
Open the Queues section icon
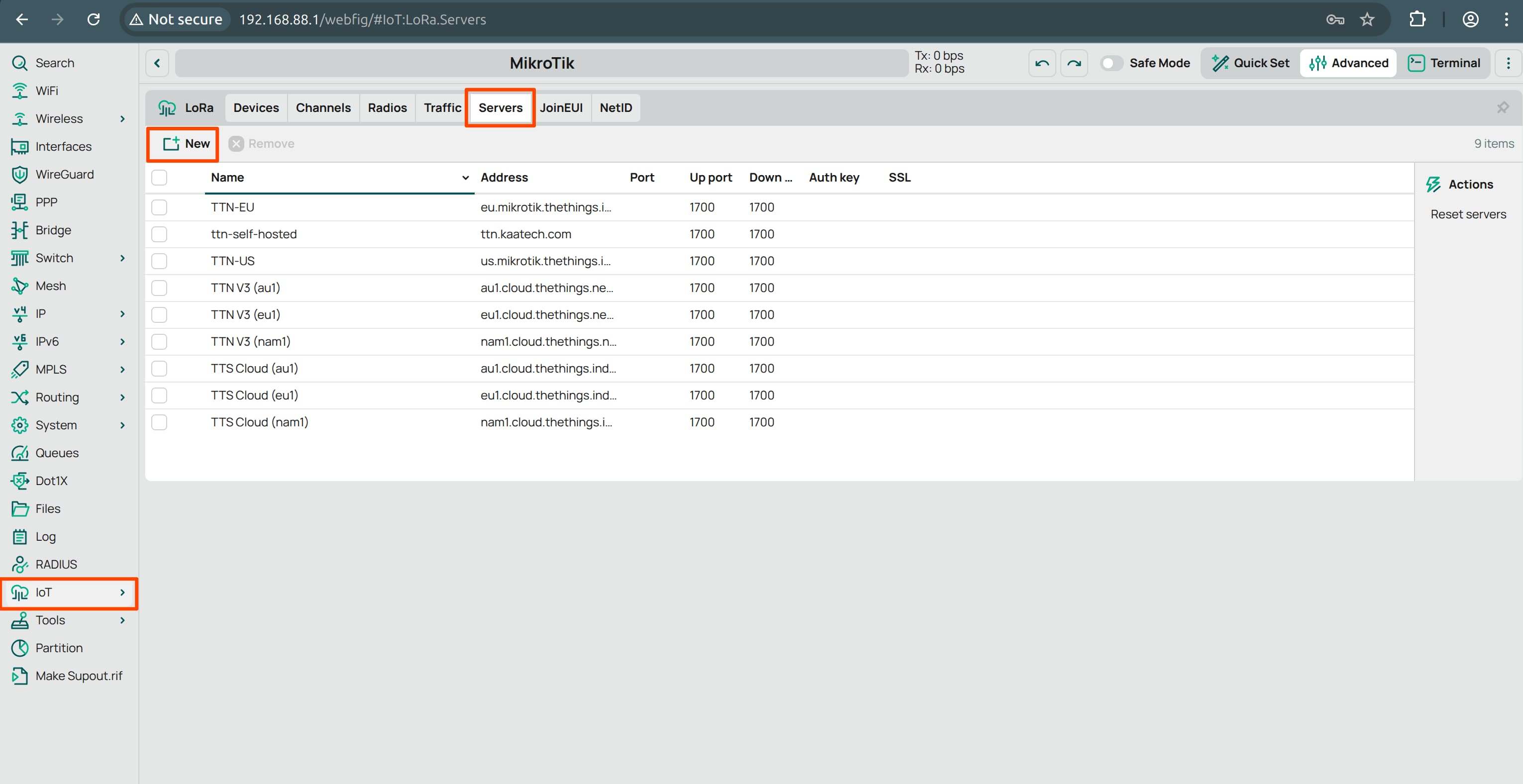(19, 452)
